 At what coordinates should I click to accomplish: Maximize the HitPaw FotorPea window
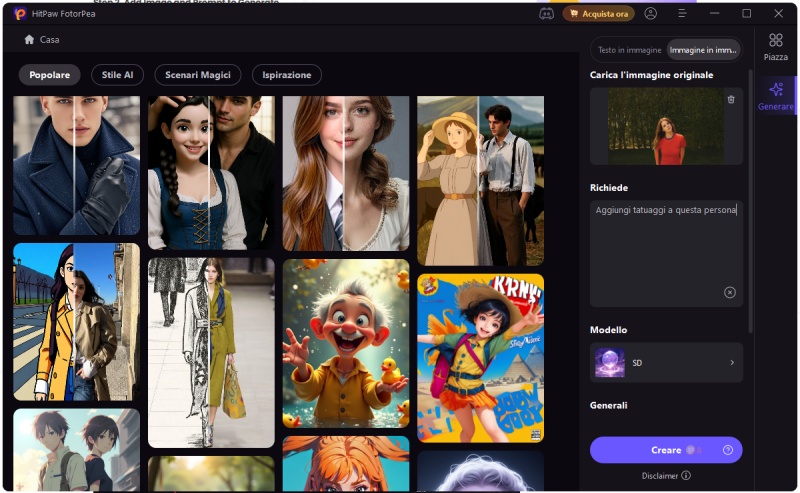(x=746, y=14)
